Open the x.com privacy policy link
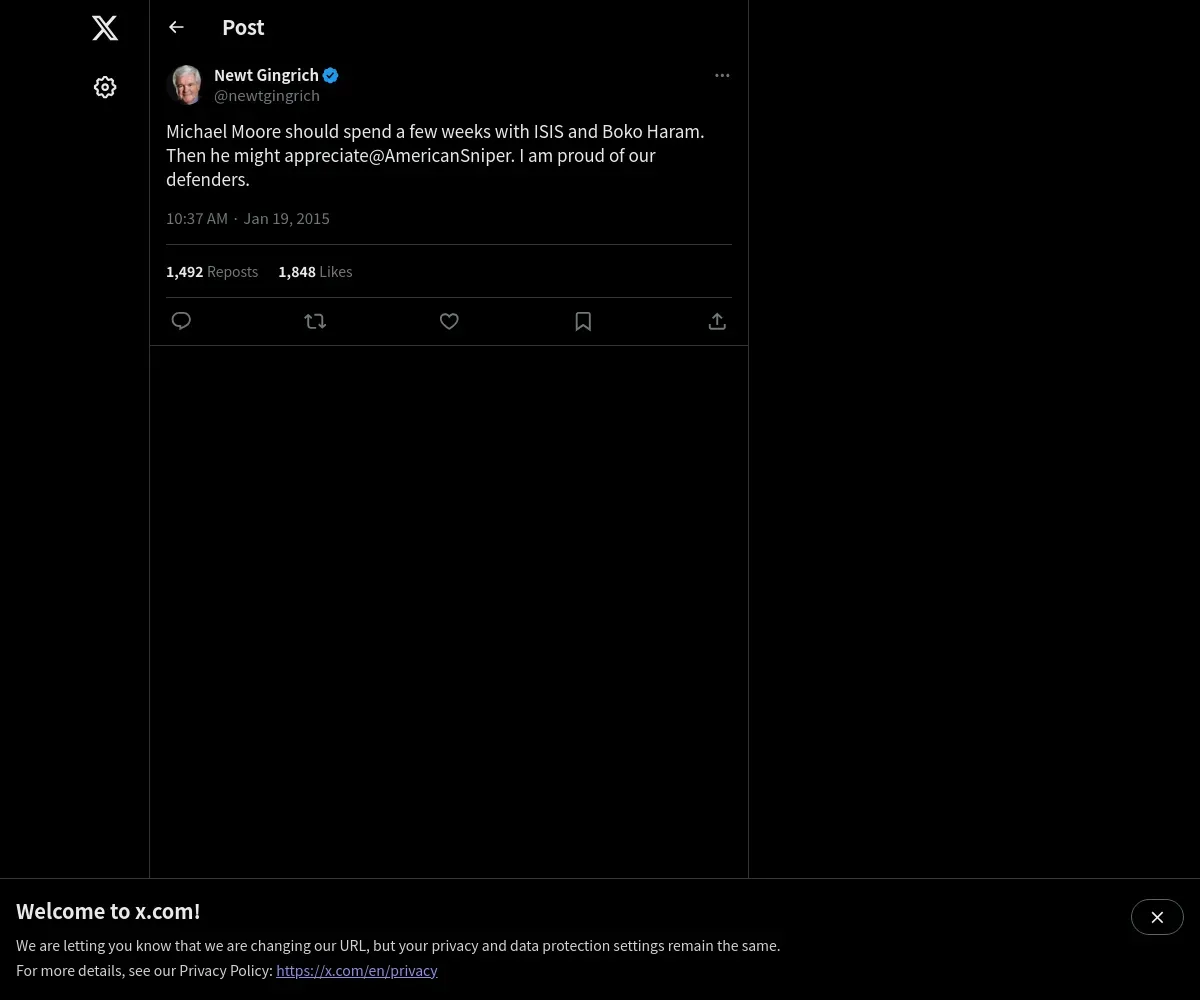This screenshot has width=1200, height=1000. pos(357,970)
